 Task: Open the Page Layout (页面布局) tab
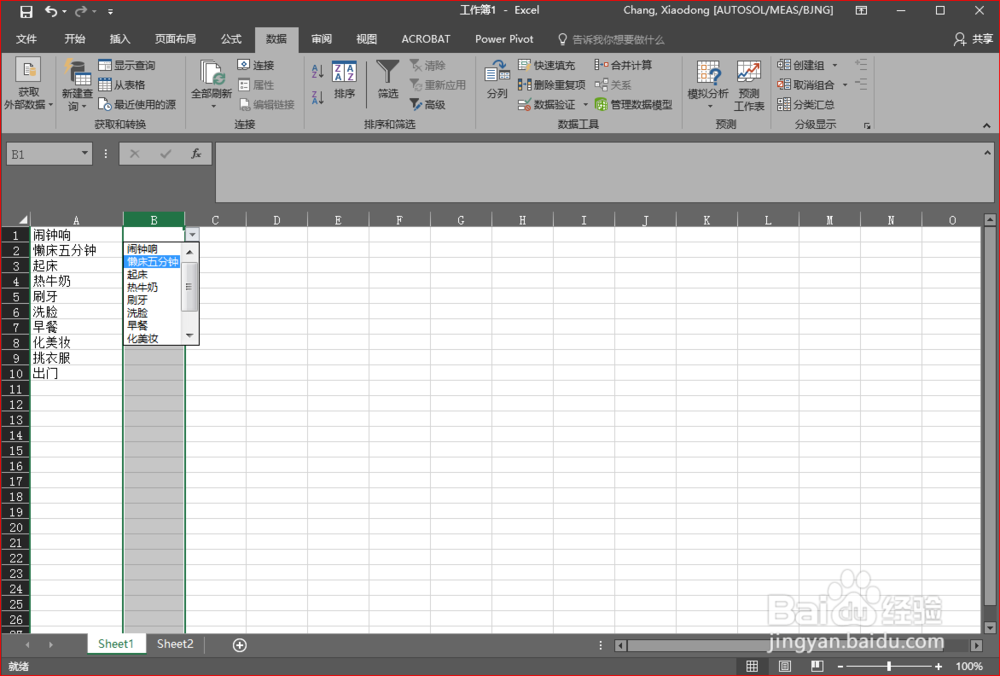coord(175,39)
